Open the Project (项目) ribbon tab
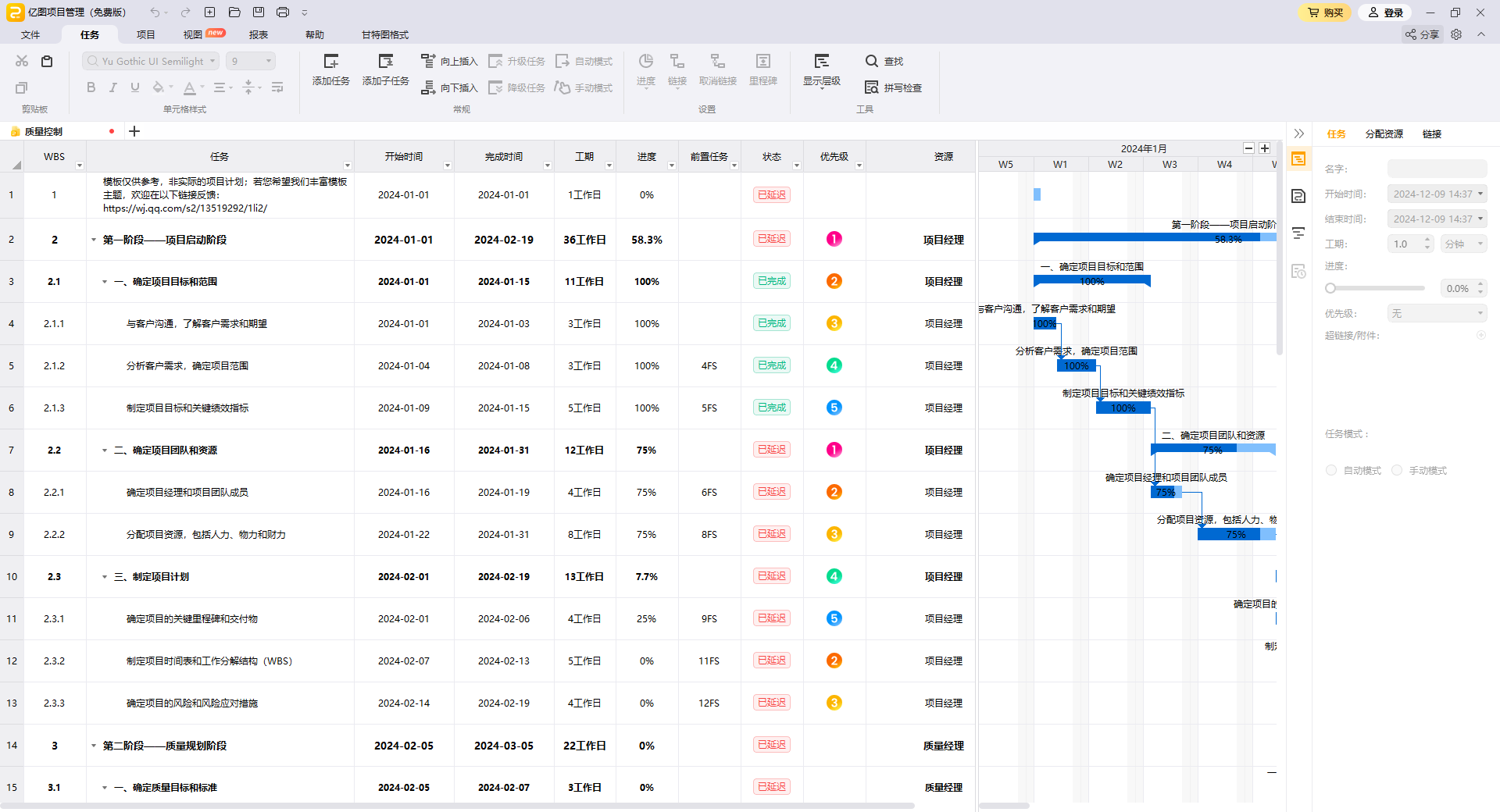 point(145,34)
